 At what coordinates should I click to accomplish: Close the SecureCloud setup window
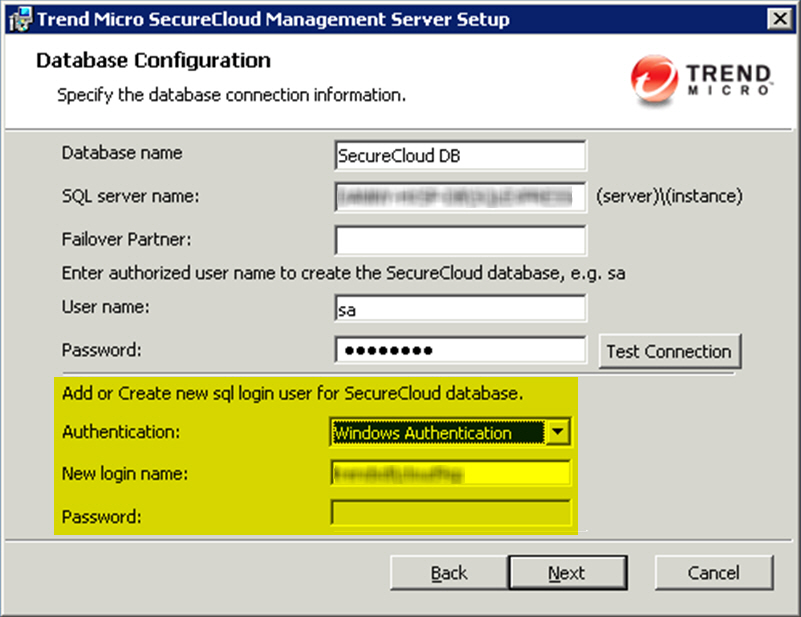(x=776, y=20)
